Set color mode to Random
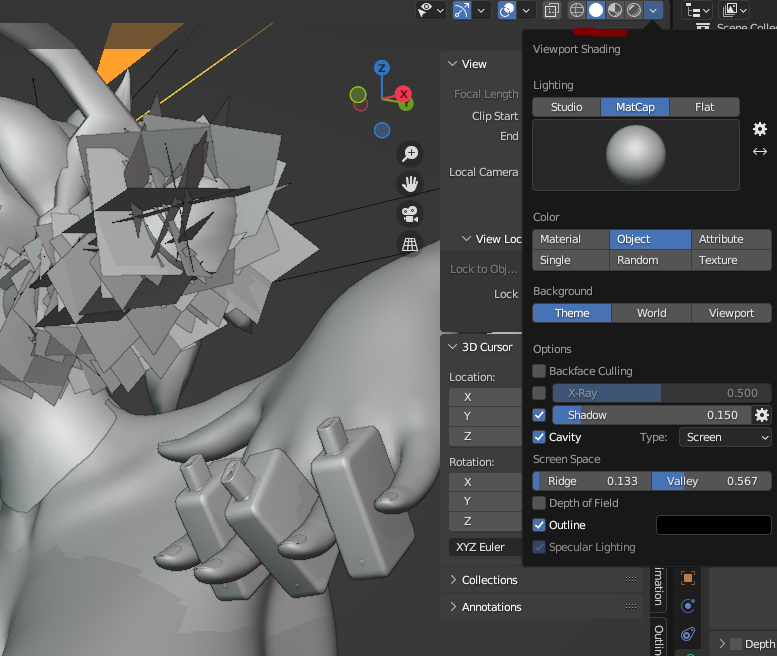The image size is (777, 656). click(650, 260)
